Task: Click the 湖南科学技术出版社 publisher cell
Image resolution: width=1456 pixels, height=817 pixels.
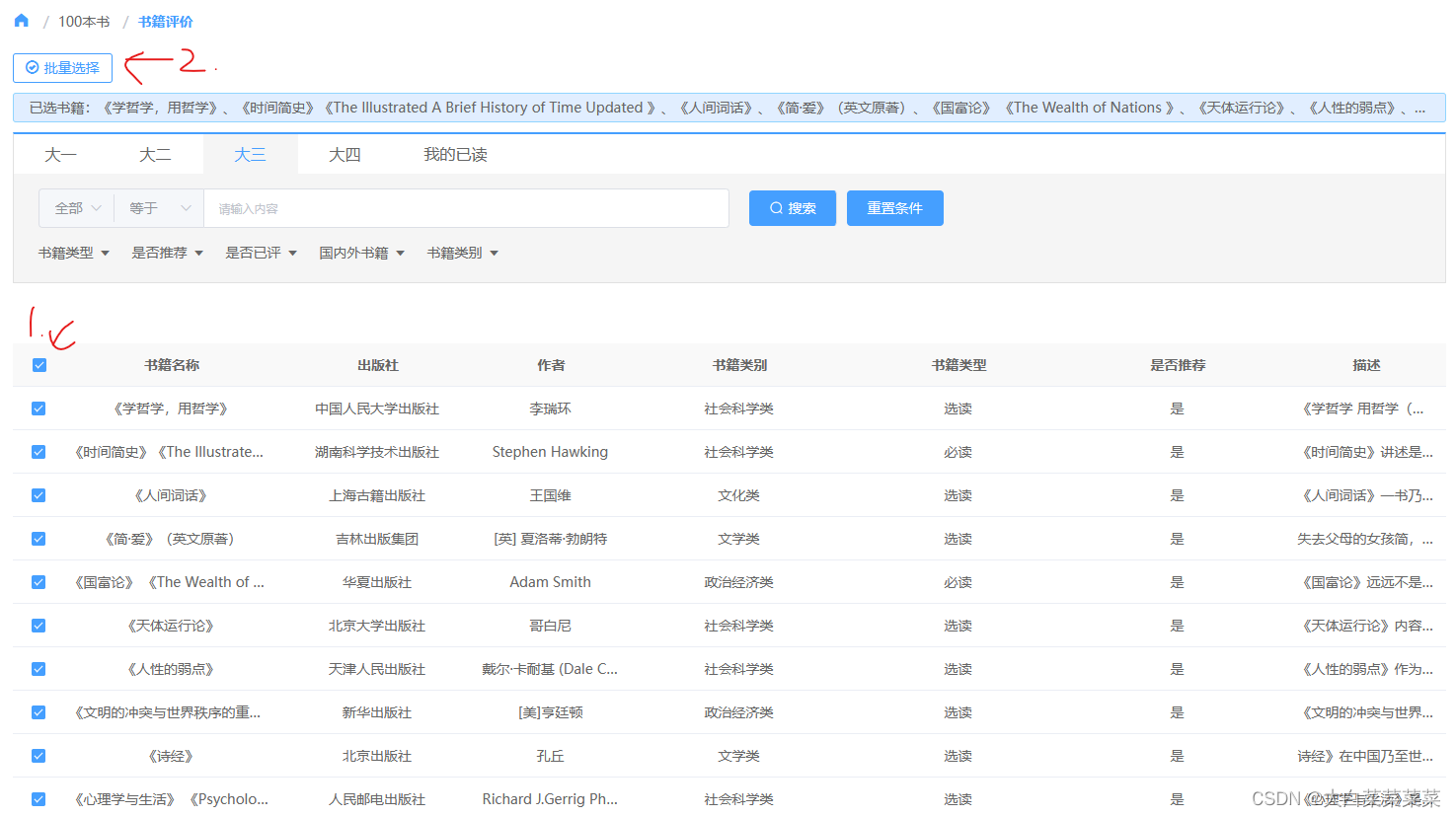Action: 377,452
